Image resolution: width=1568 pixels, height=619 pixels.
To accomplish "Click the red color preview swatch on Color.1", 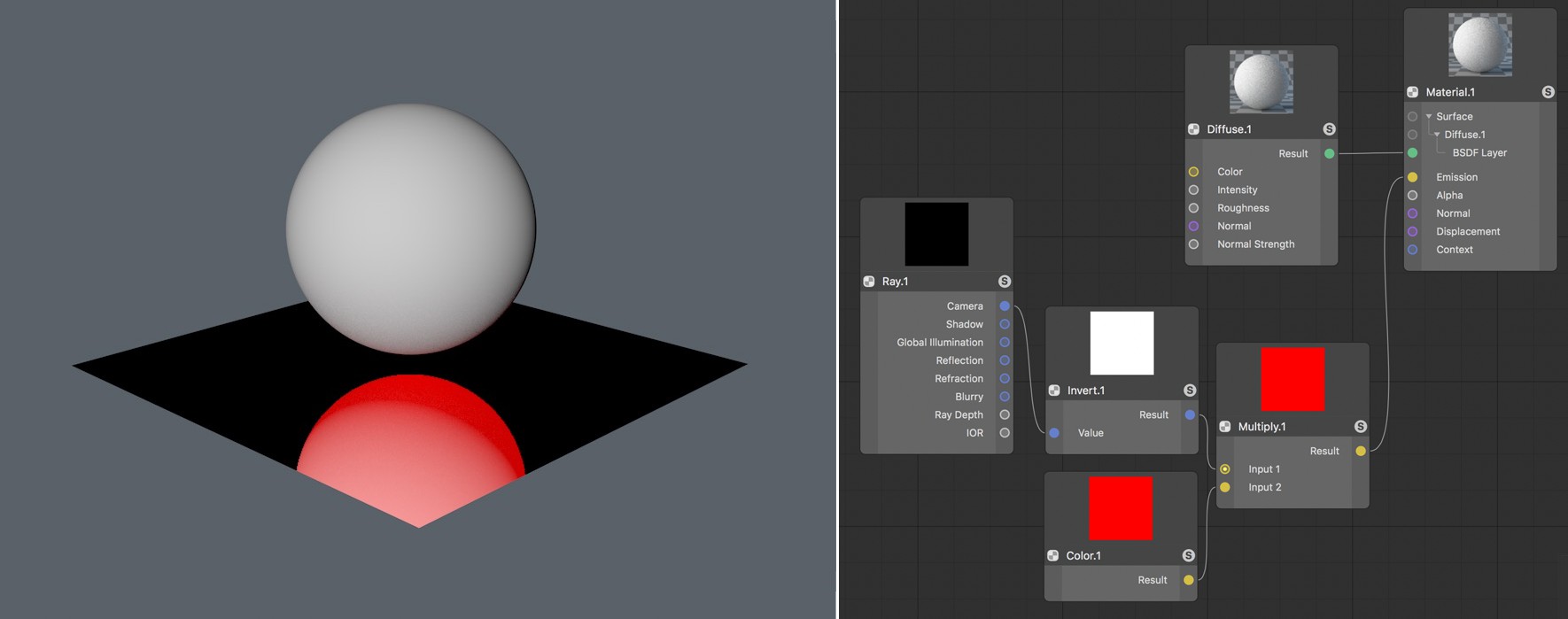I will pyautogui.click(x=1121, y=508).
